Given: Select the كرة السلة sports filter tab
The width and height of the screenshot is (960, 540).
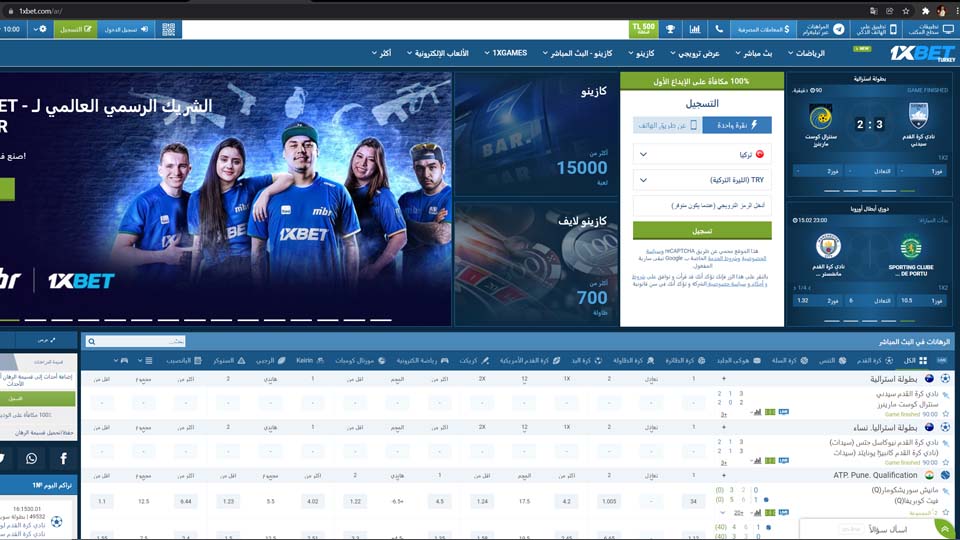Looking at the screenshot, I should pyautogui.click(x=789, y=361).
